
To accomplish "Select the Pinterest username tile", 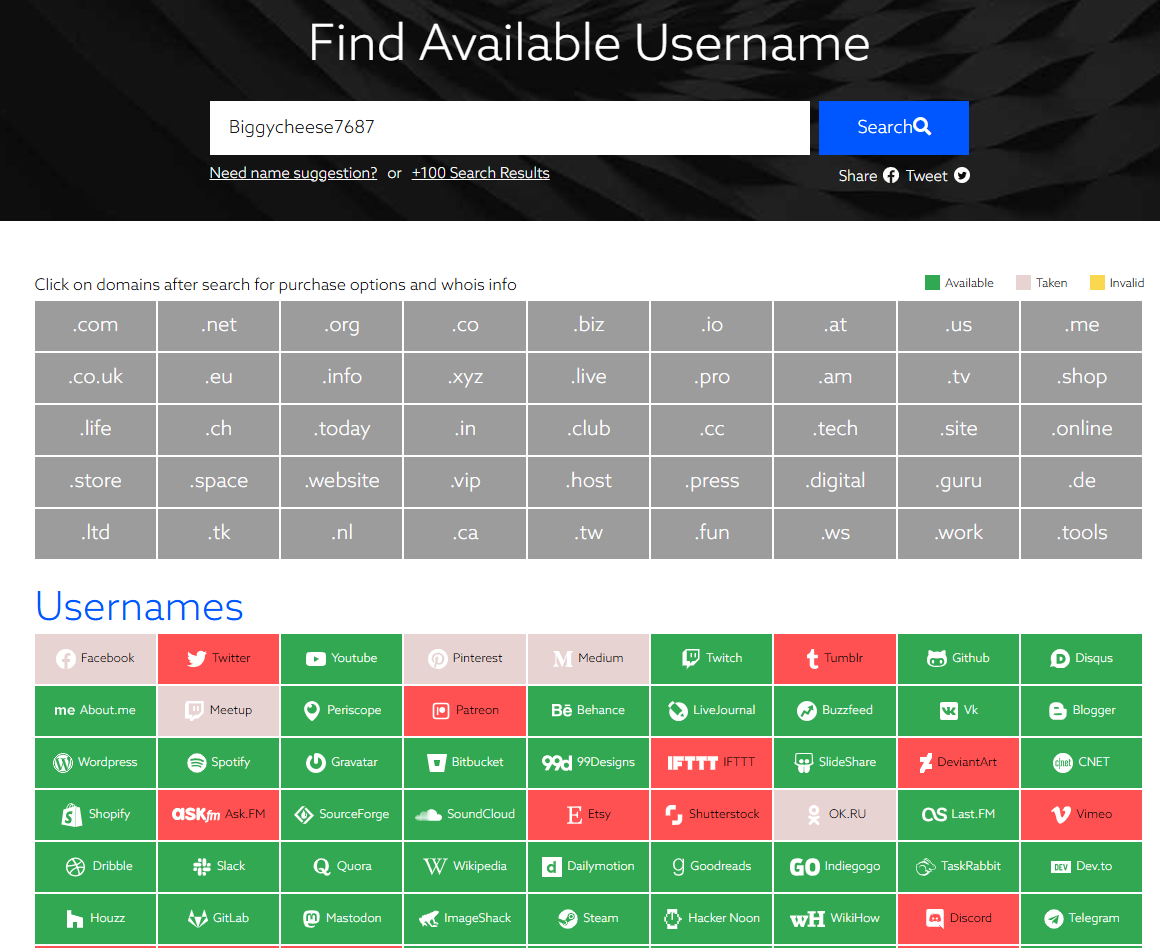I will click(x=465, y=659).
